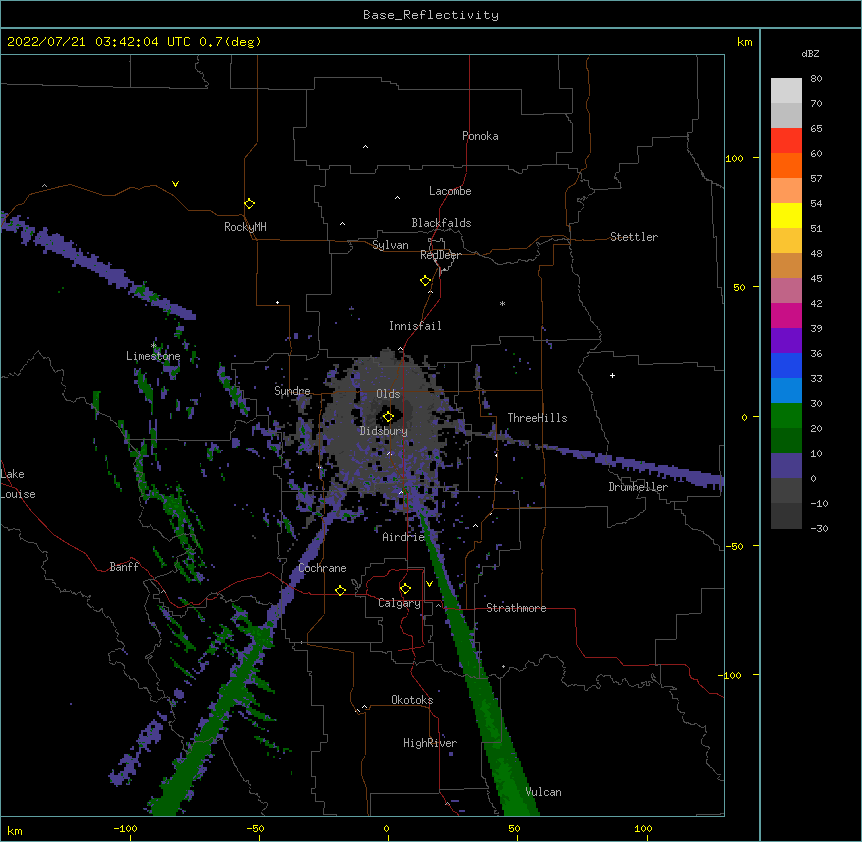The height and width of the screenshot is (842, 862).
Task: Click the yellow marker east of Cochrane
Action: click(340, 591)
